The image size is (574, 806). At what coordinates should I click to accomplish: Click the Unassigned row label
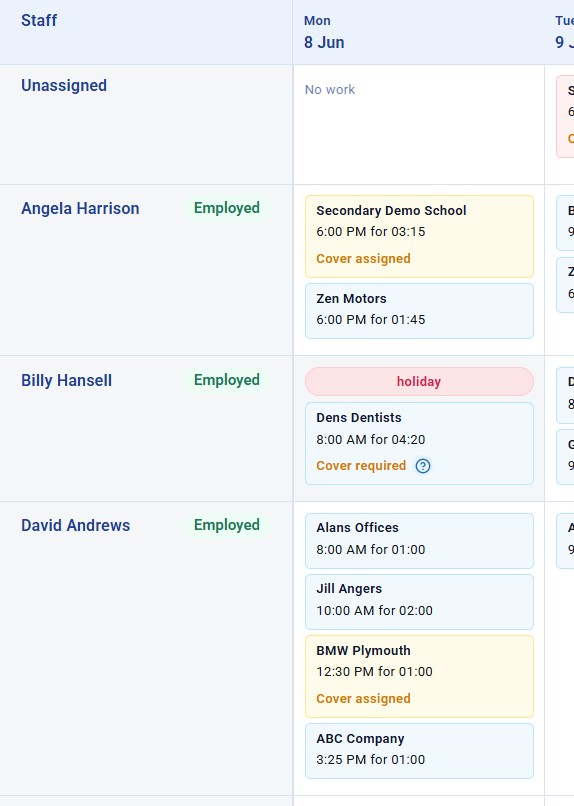(64, 85)
